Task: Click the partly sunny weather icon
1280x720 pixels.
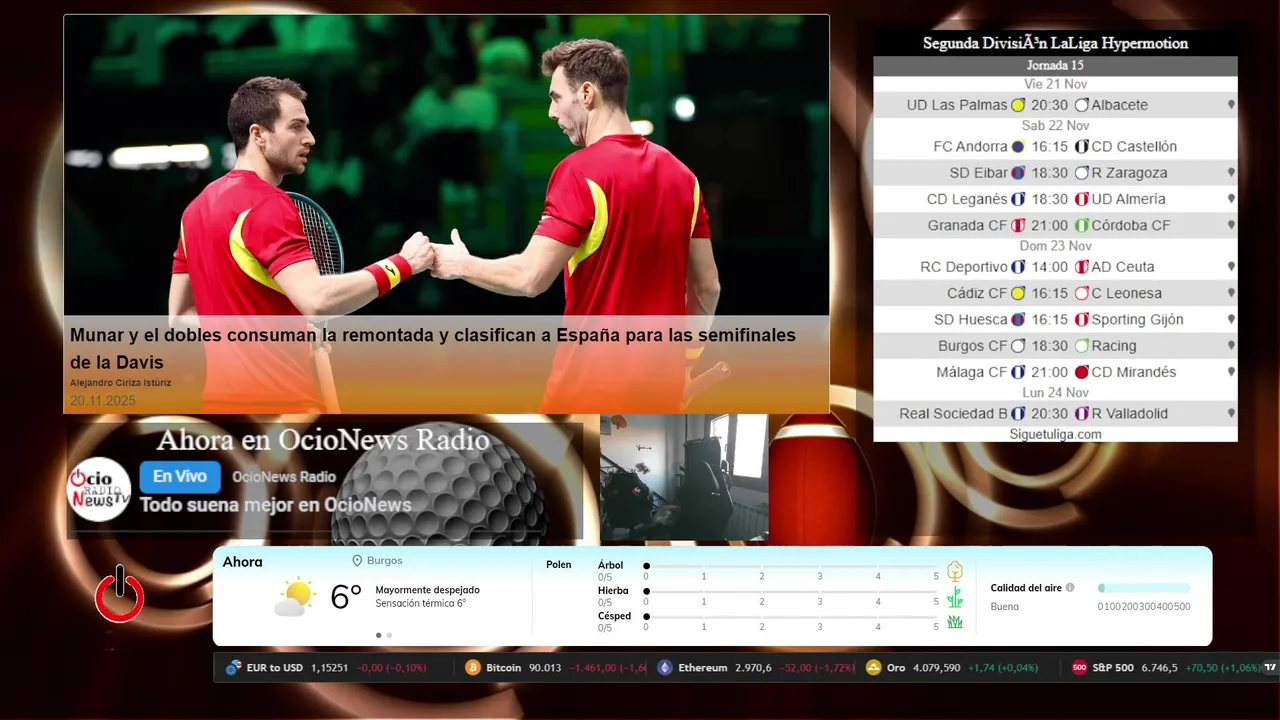Action: pos(294,597)
